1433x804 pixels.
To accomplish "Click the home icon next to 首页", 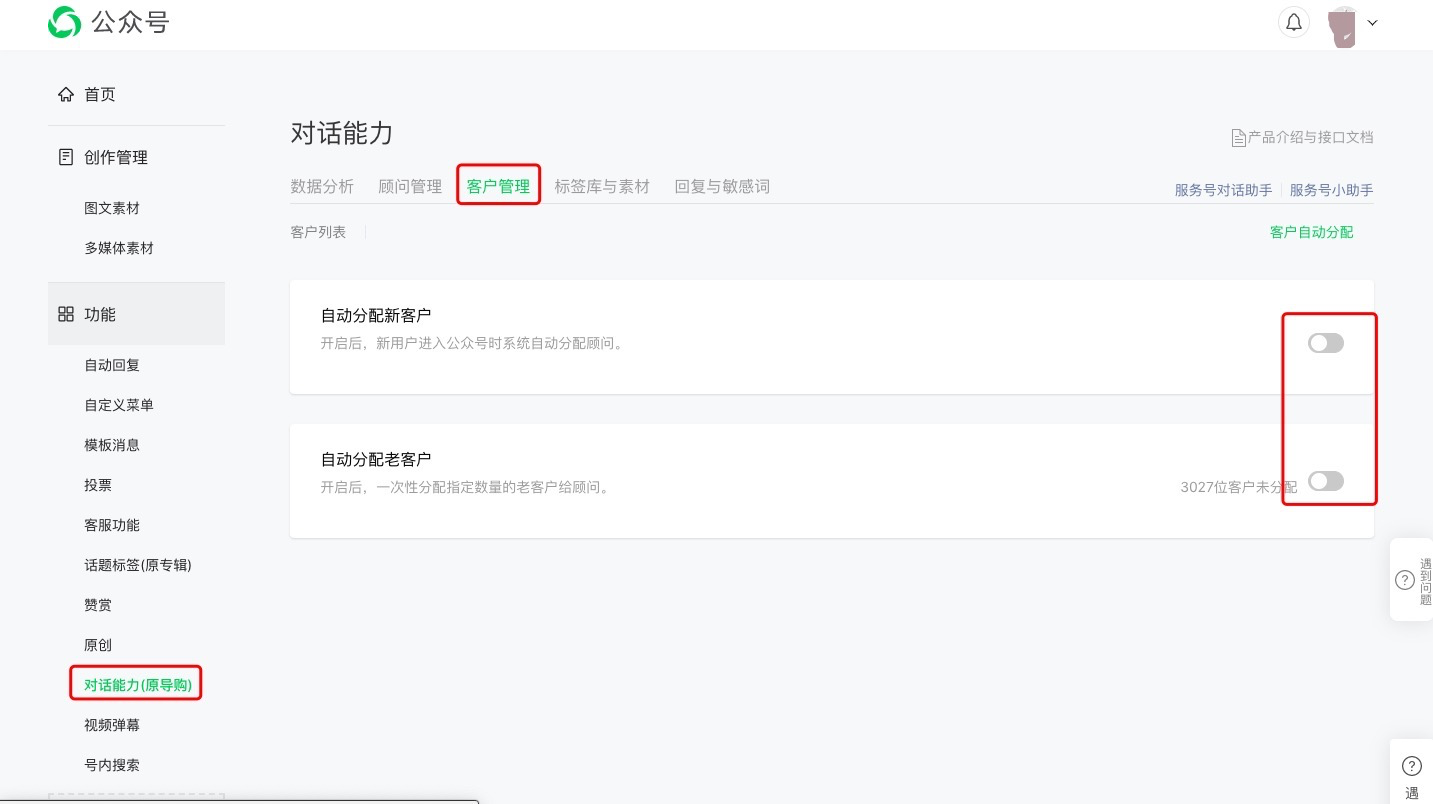I will pos(67,93).
